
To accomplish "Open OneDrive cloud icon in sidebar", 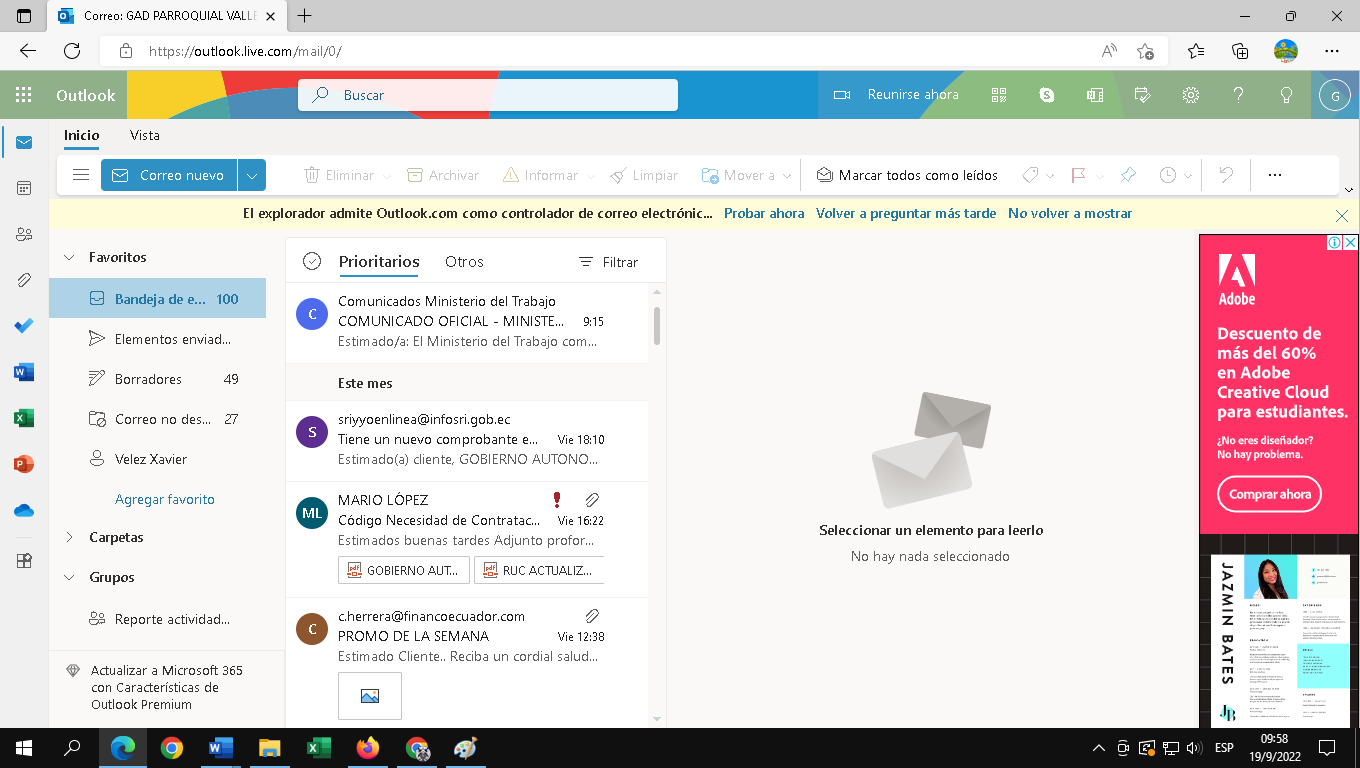I will coord(24,510).
